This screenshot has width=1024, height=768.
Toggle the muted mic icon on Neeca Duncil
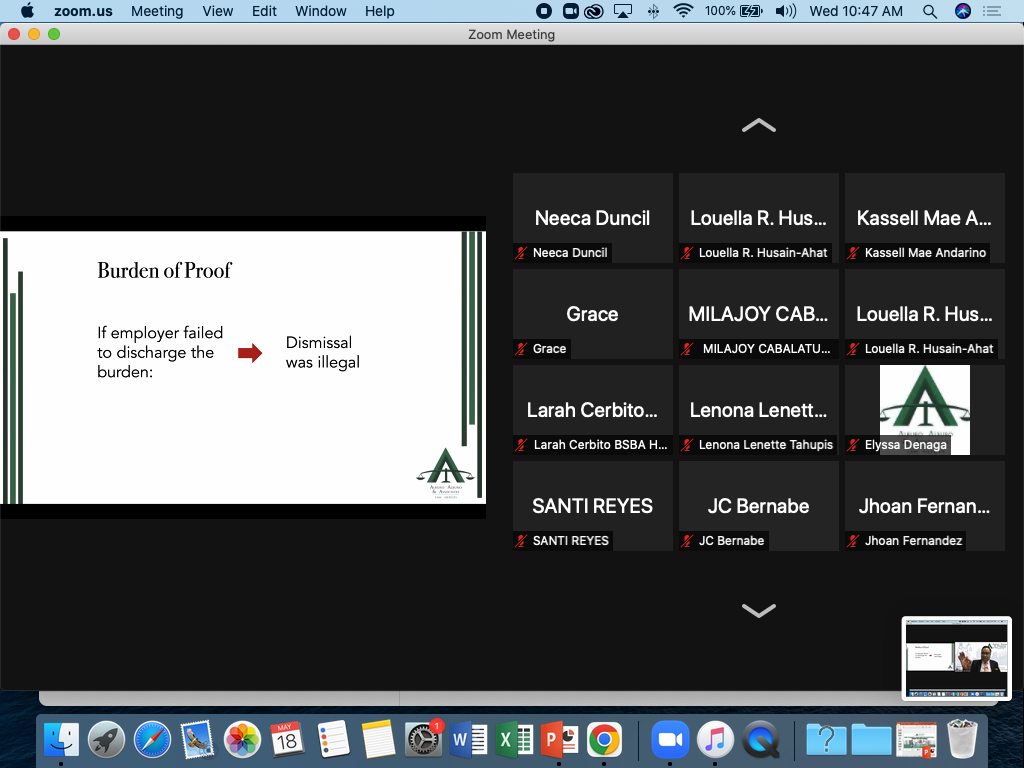coord(521,253)
